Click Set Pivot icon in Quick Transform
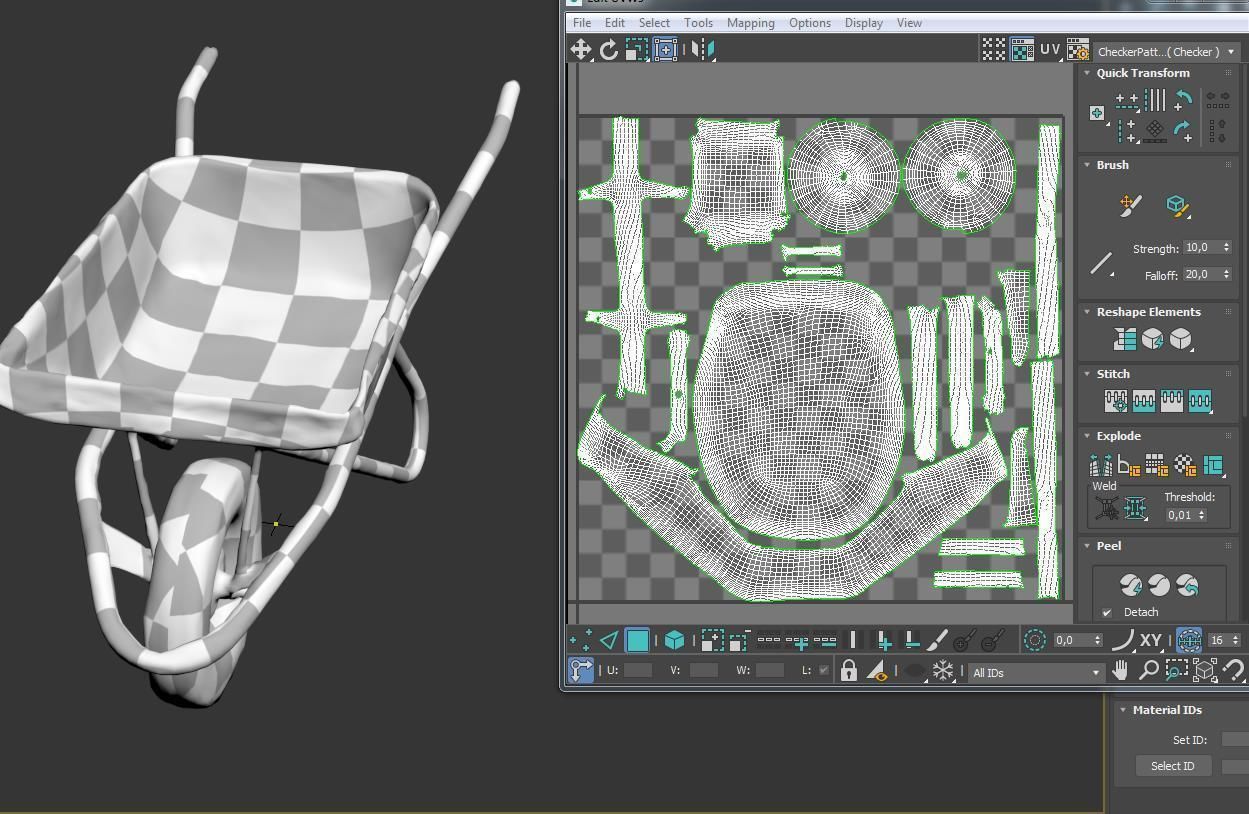This screenshot has width=1249, height=814. pyautogui.click(x=1098, y=113)
